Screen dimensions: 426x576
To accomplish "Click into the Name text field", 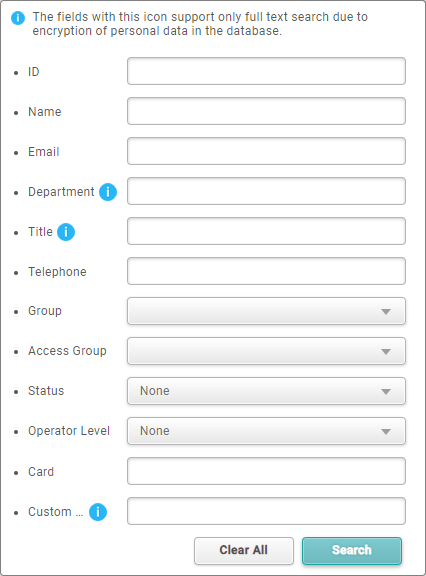I will tap(266, 111).
